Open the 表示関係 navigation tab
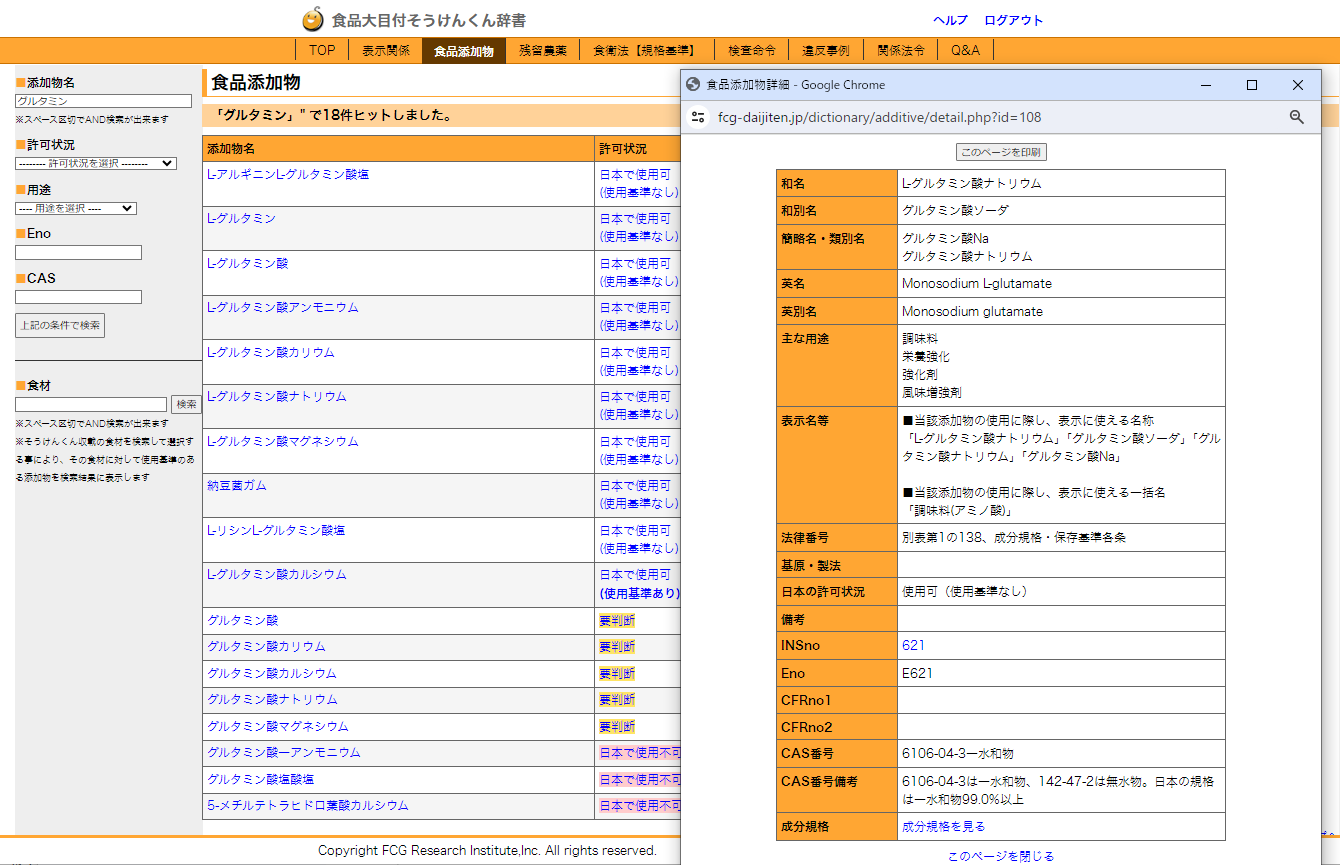This screenshot has height=865, width=1340. 385,50
